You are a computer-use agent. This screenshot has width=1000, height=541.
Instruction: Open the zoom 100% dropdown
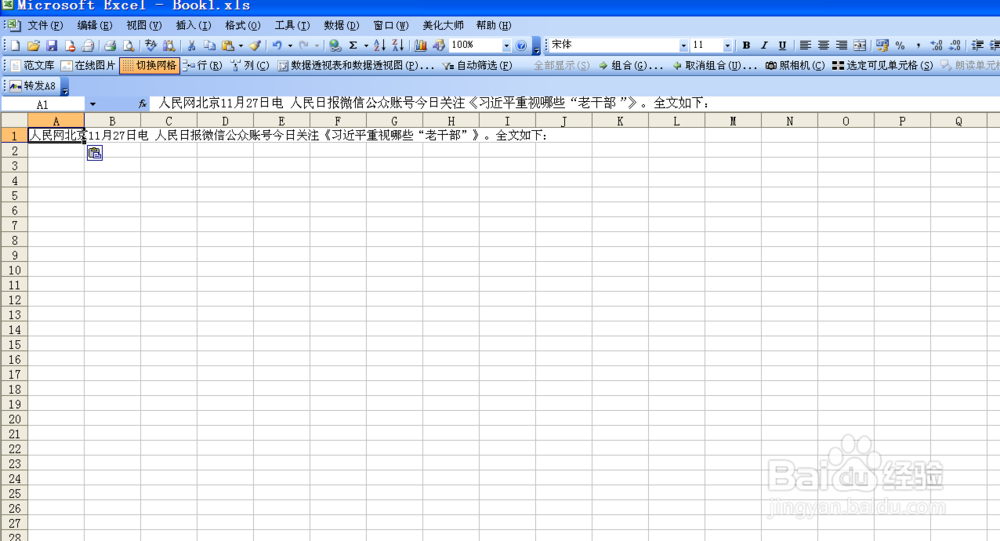pos(506,45)
